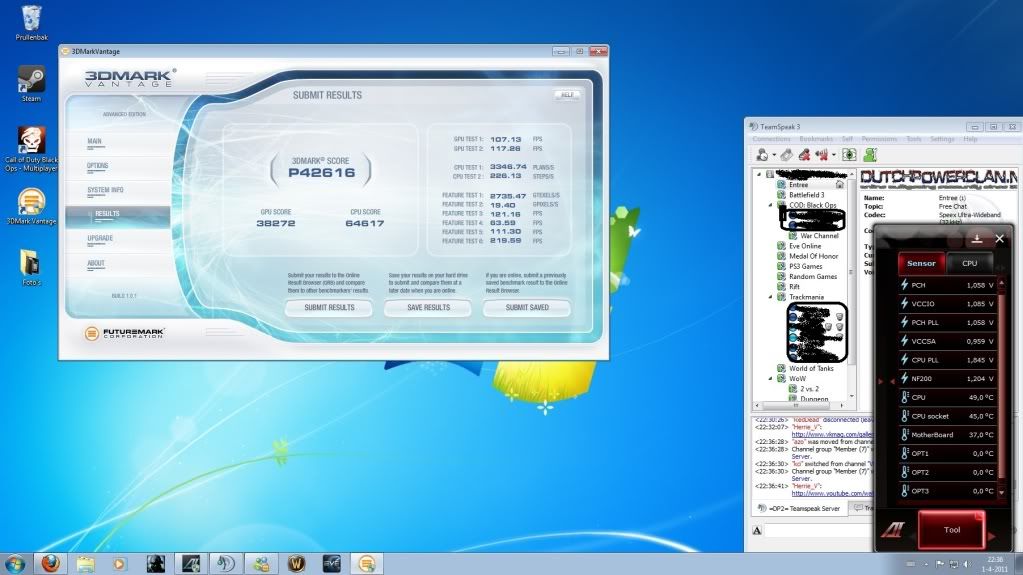1023x575 pixels.
Task: Open the Foto's folder on the desktop
Action: [31, 268]
